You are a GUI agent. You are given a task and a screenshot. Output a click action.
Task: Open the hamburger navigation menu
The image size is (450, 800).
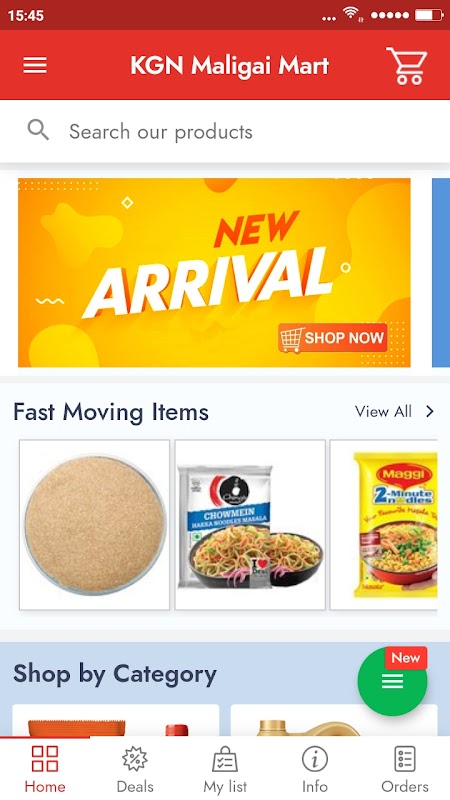(x=35, y=65)
